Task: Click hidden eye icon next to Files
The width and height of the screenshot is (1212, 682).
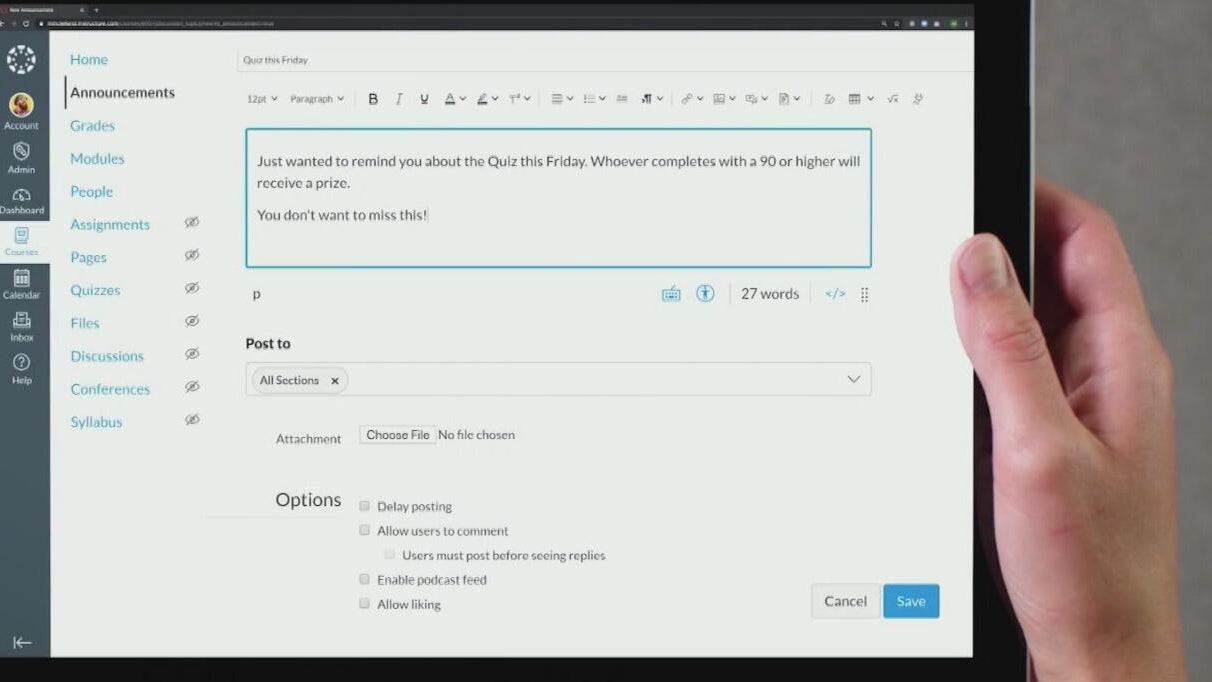Action: pos(192,321)
